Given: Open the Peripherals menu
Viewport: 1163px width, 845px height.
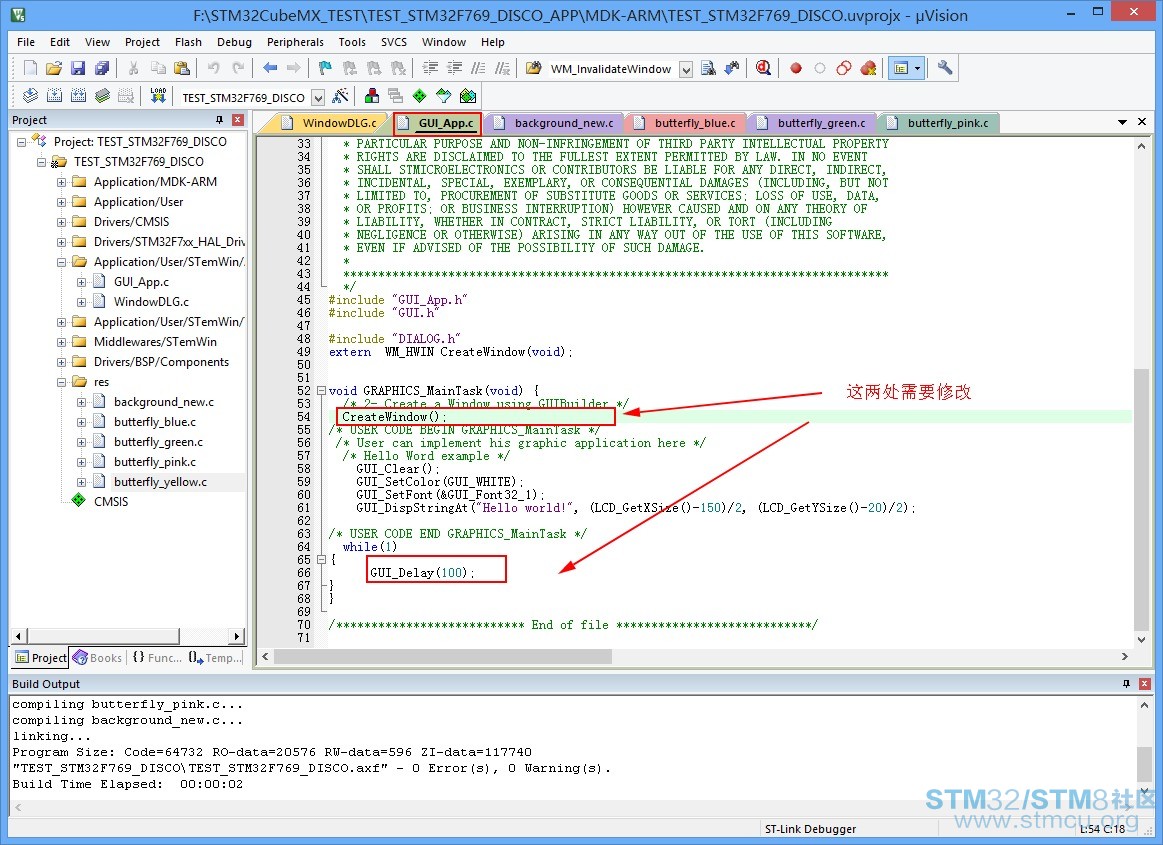Looking at the screenshot, I should click(295, 42).
